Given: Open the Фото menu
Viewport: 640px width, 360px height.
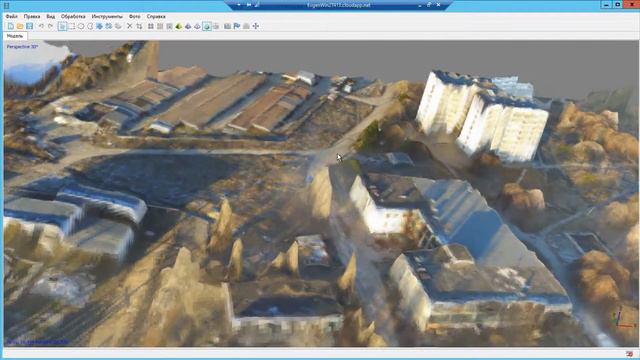Looking at the screenshot, I should coord(134,16).
